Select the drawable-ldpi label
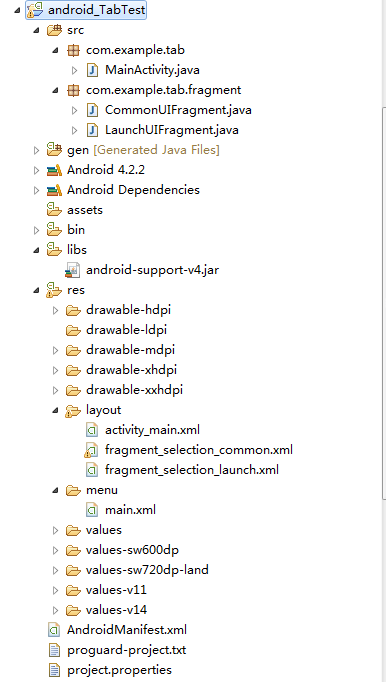Image resolution: width=386 pixels, height=682 pixels. click(127, 330)
